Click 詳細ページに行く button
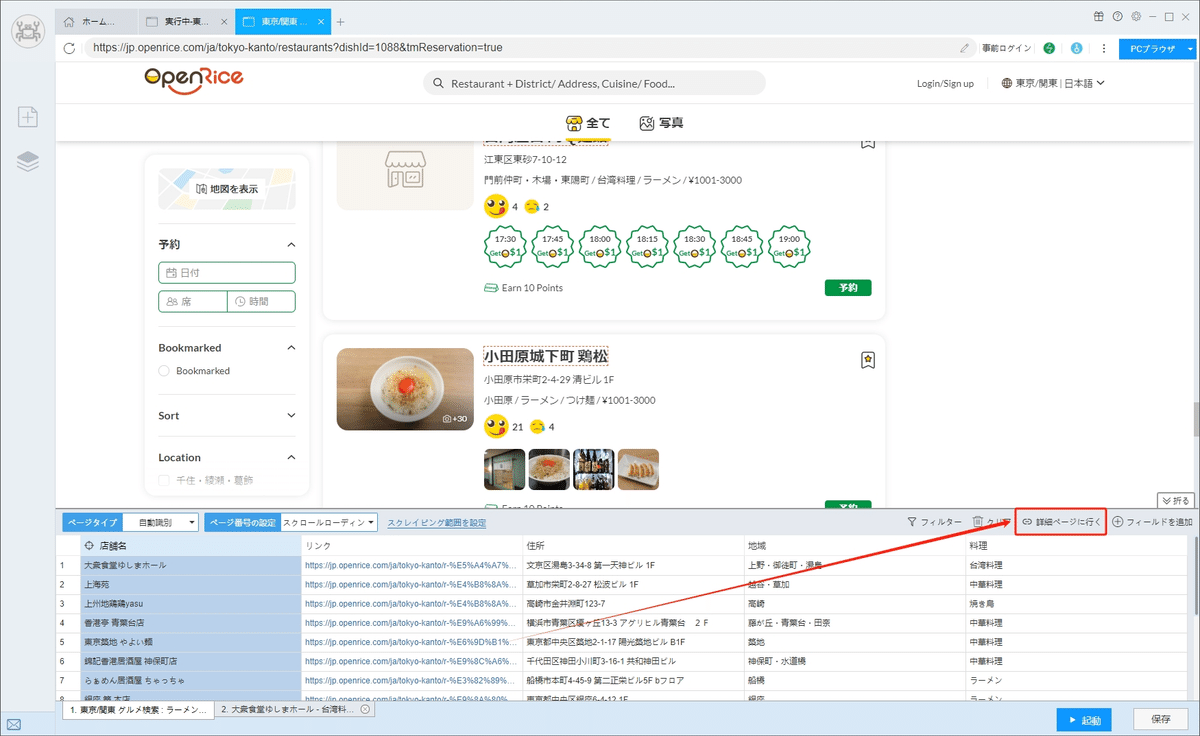The image size is (1200, 736). pos(1061,522)
